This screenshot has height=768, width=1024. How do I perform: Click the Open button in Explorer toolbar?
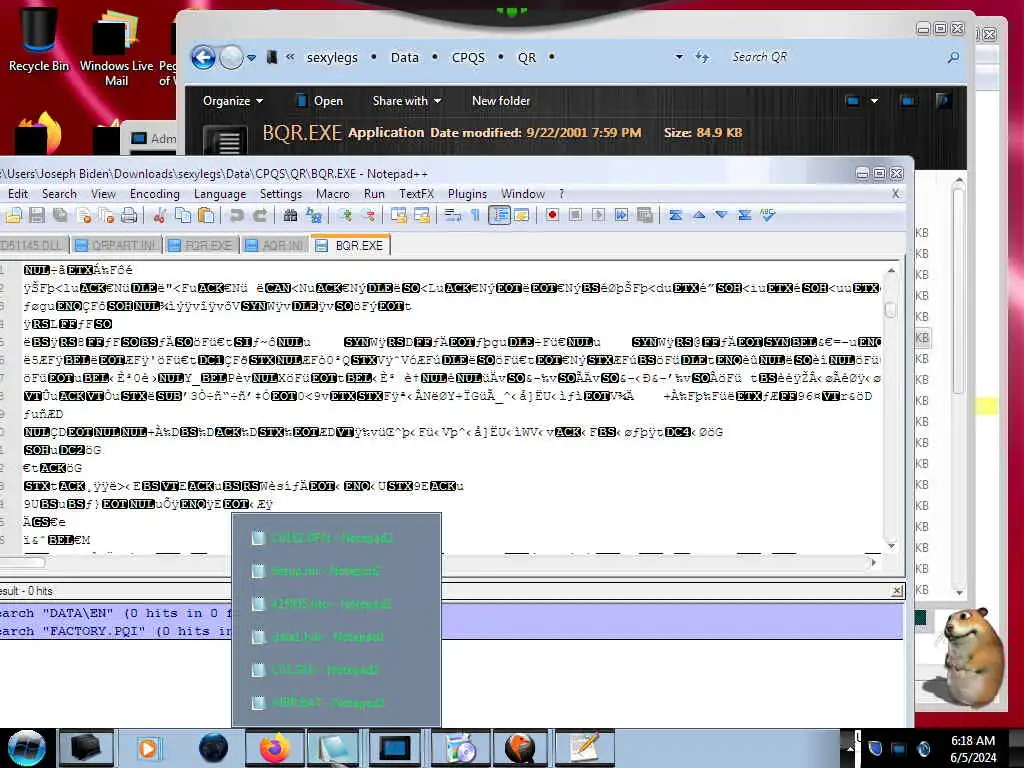pos(319,101)
